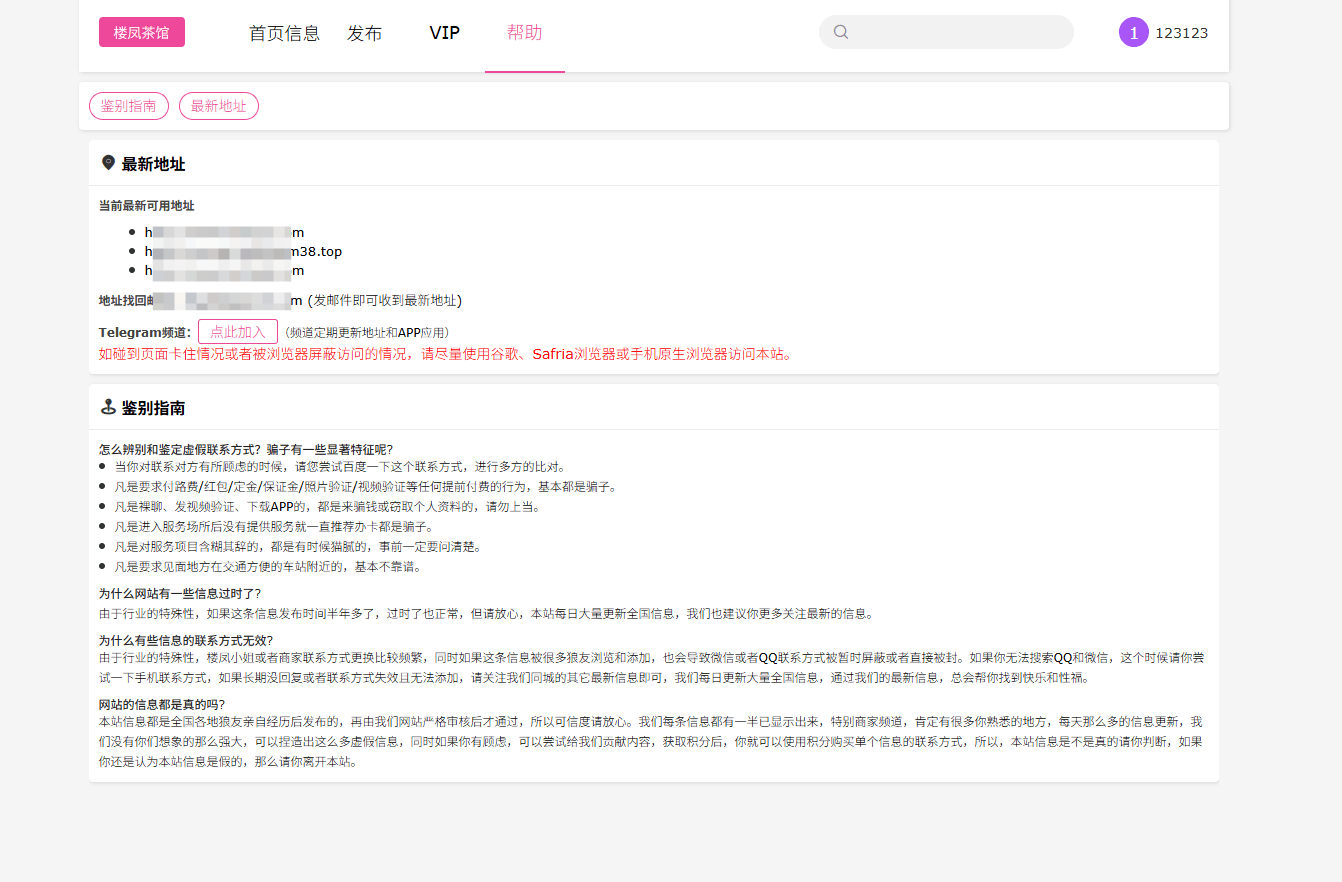Image resolution: width=1342 pixels, height=882 pixels.
Task: Click the location pin icon by 最新地址
Action: (108, 163)
